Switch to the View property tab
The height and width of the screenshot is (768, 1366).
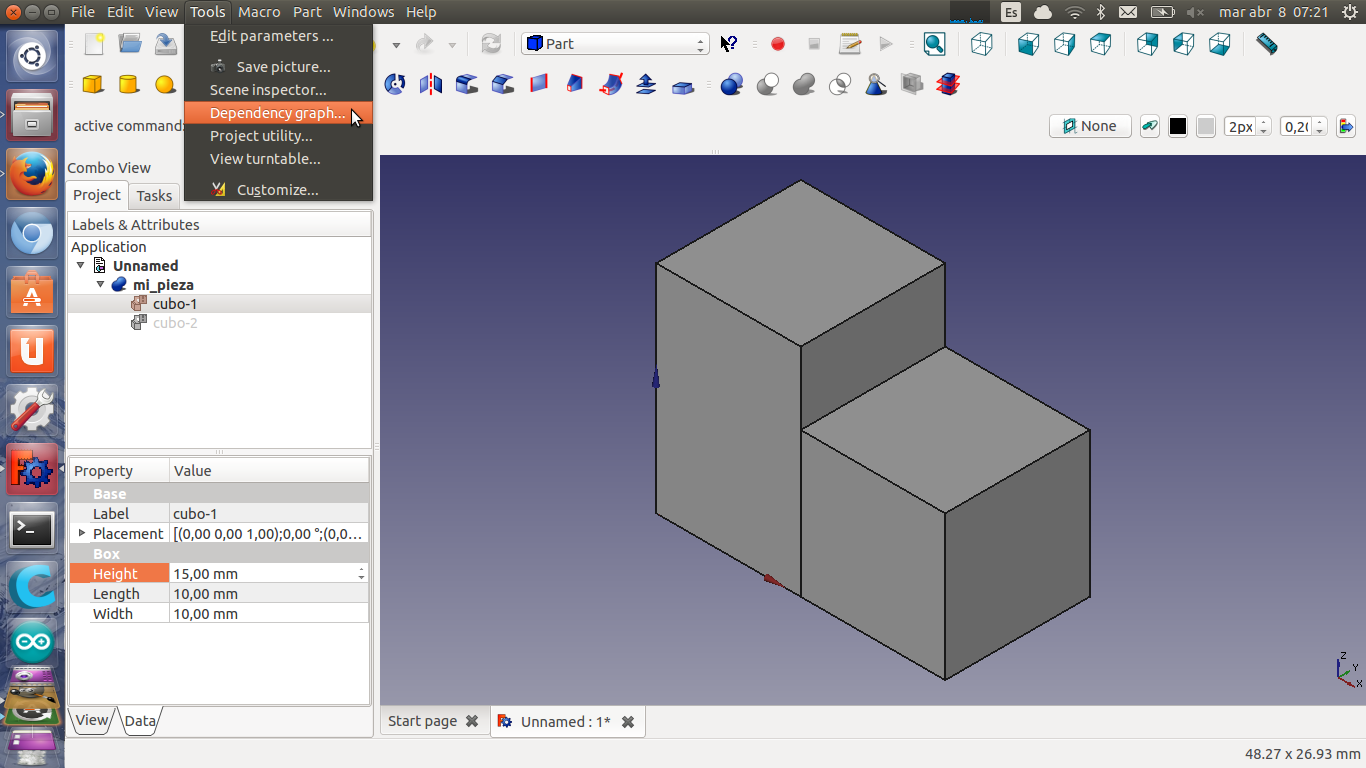click(92, 720)
